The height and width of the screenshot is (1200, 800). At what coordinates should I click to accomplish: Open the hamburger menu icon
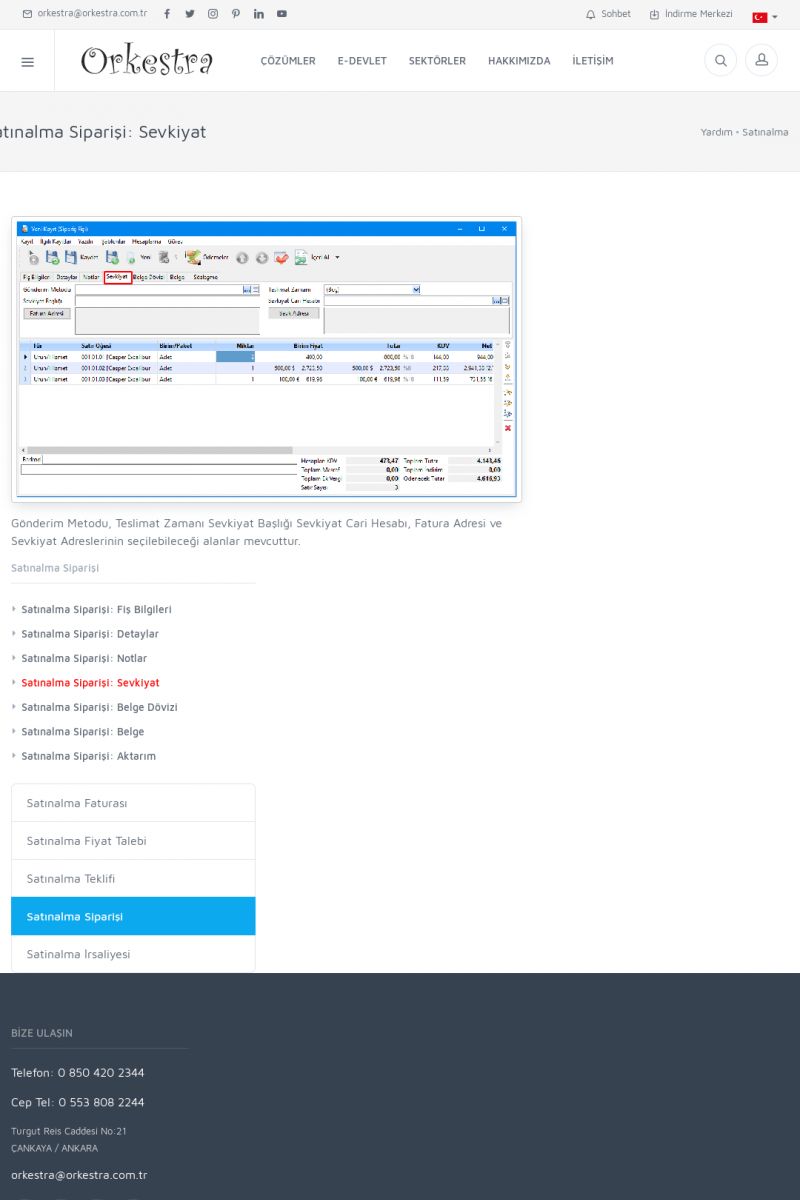click(x=27, y=61)
